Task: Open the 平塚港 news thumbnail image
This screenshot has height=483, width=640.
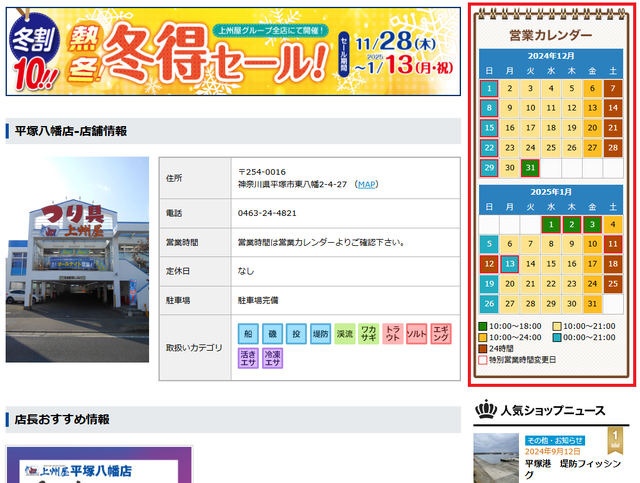Action: [x=496, y=458]
